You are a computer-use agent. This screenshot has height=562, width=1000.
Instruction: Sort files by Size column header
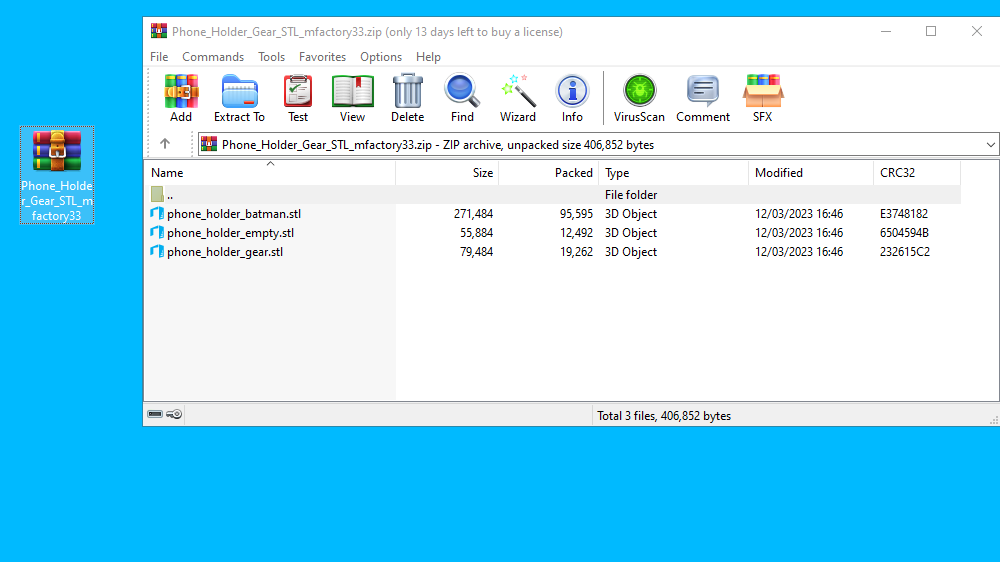click(447, 173)
